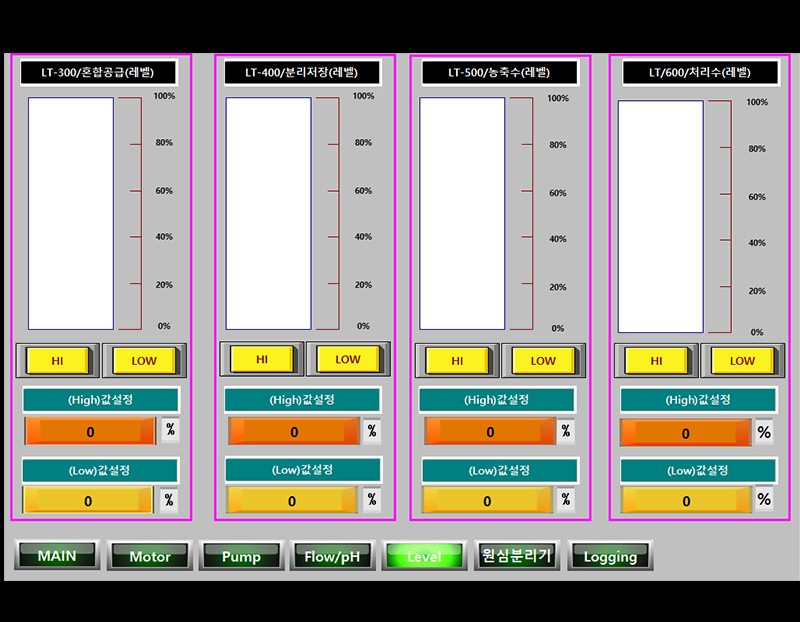Go to the Pump screen

(241, 556)
